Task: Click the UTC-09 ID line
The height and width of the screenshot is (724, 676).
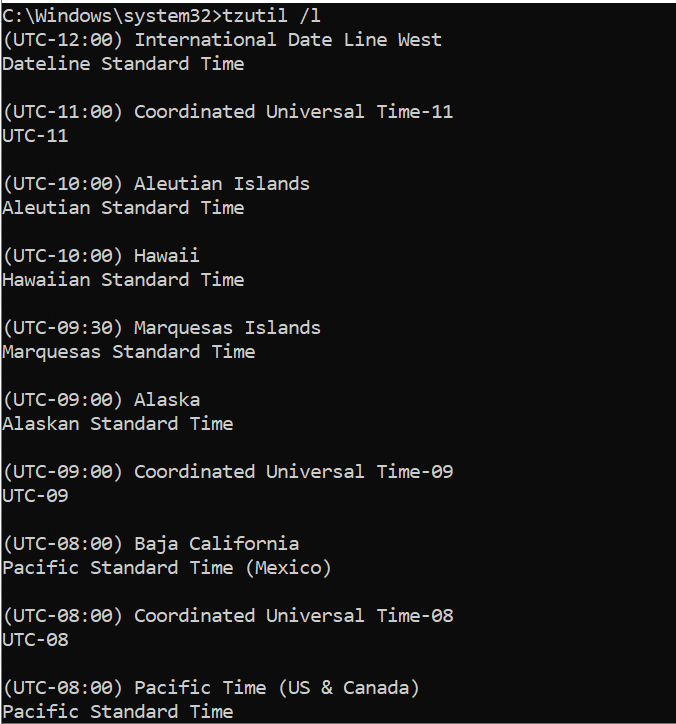Action: pos(35,496)
